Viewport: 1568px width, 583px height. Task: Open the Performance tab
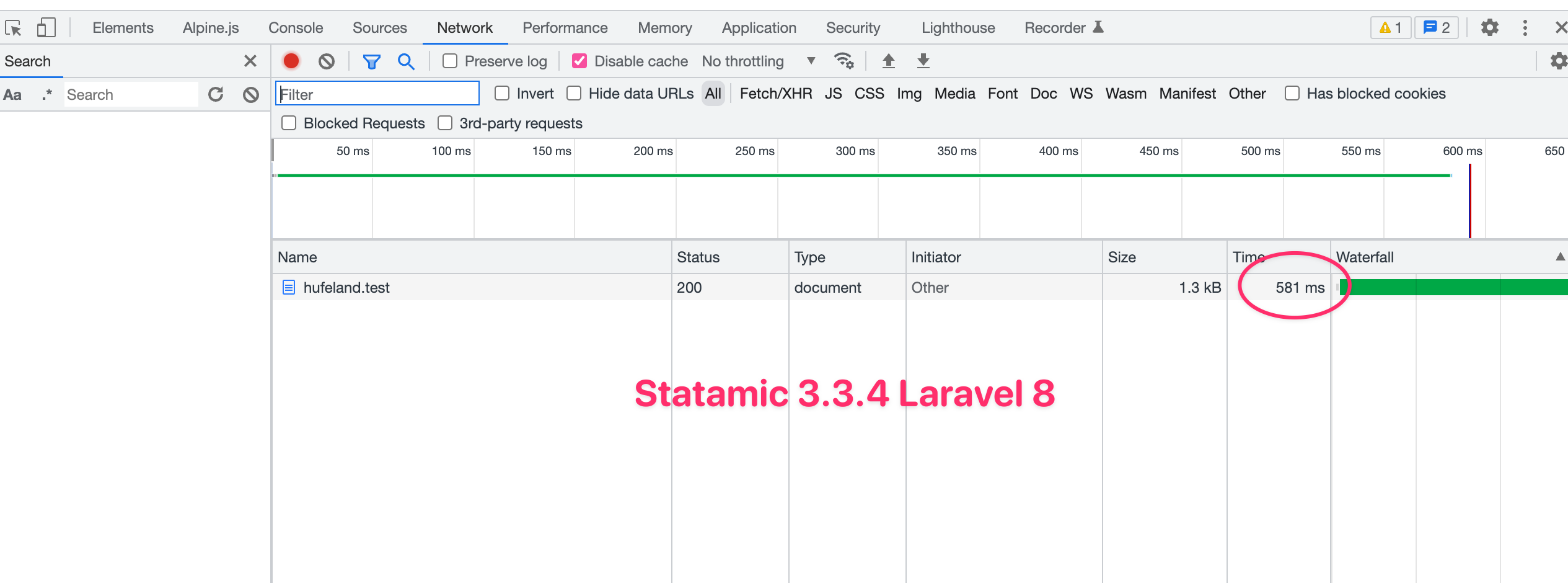(565, 28)
